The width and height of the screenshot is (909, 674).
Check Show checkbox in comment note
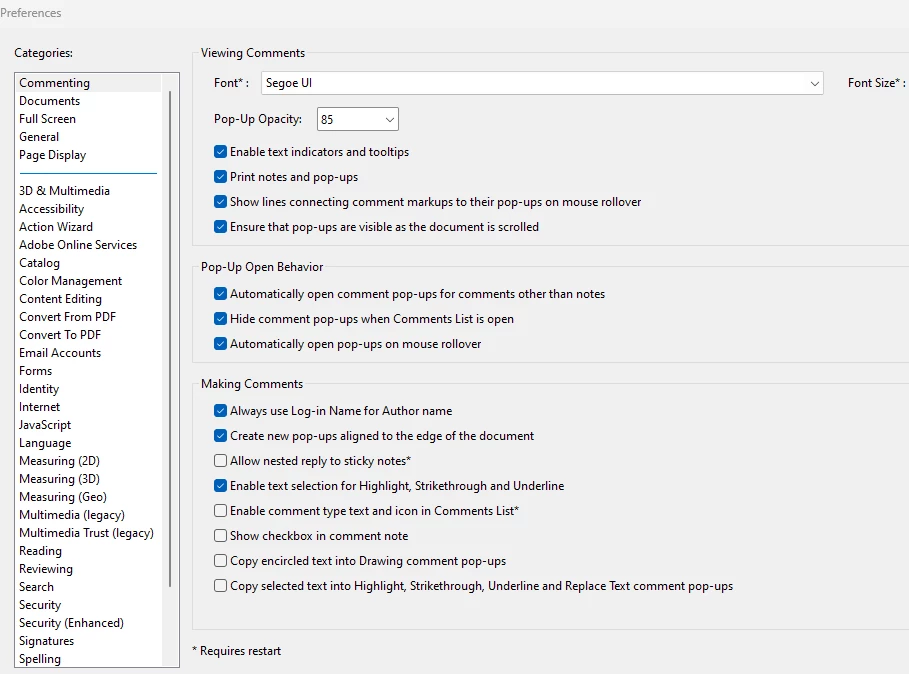(x=220, y=535)
